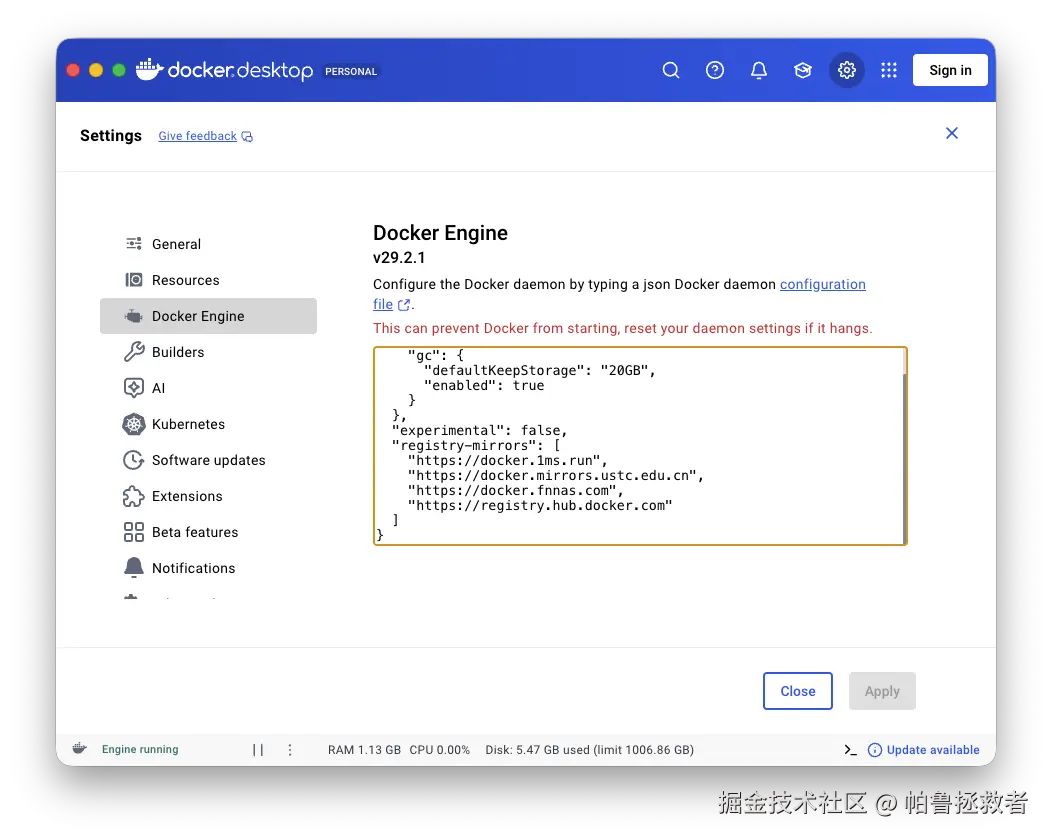Open the search magnifier in header

(670, 70)
